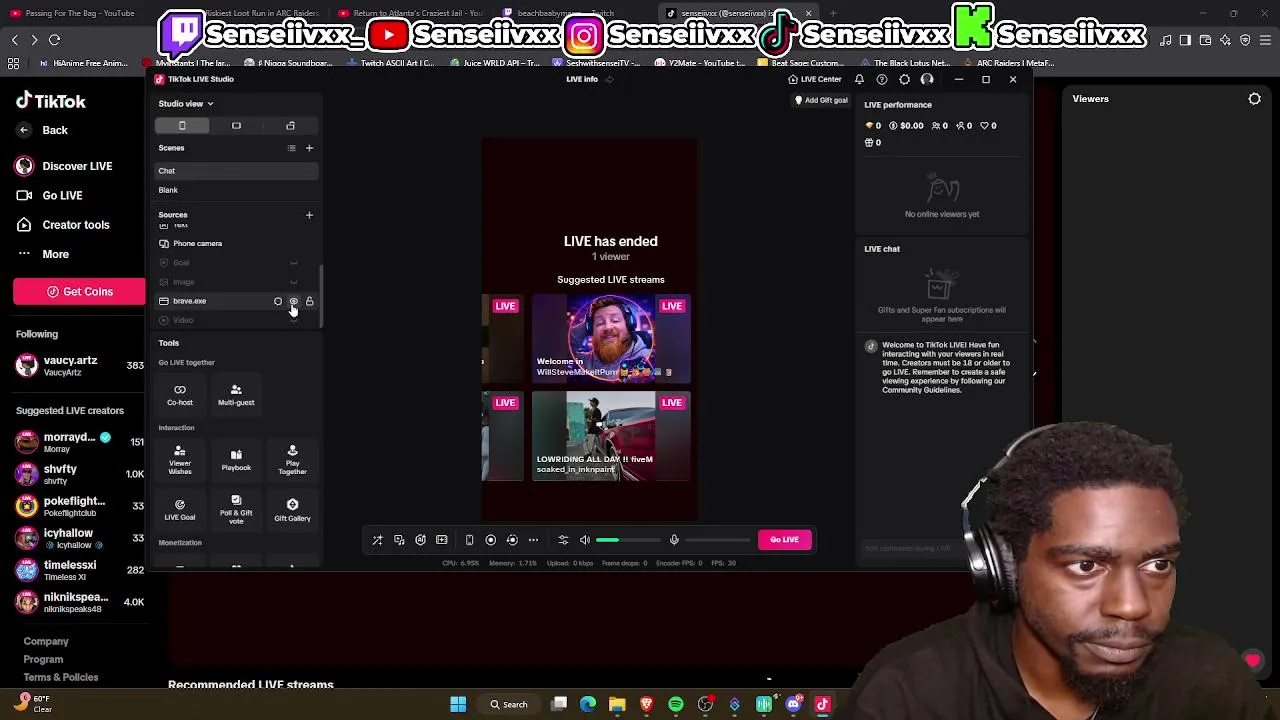Open the Playbook tool

[x=236, y=460]
